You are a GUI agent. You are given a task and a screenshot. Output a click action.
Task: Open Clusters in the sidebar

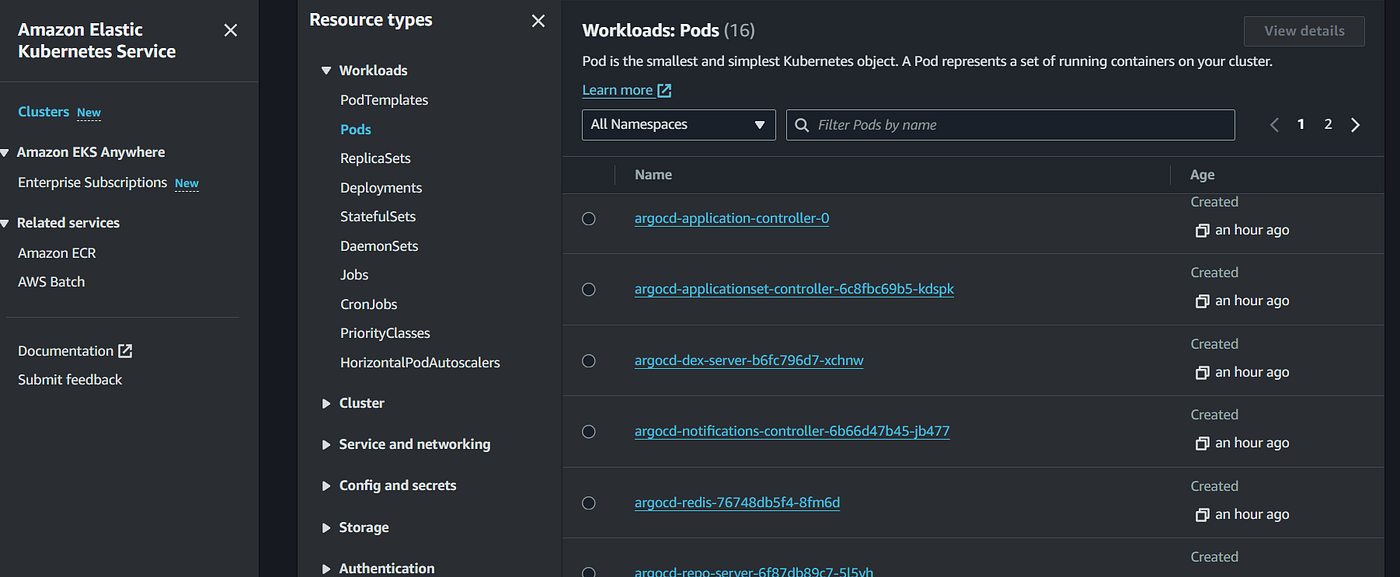point(43,112)
